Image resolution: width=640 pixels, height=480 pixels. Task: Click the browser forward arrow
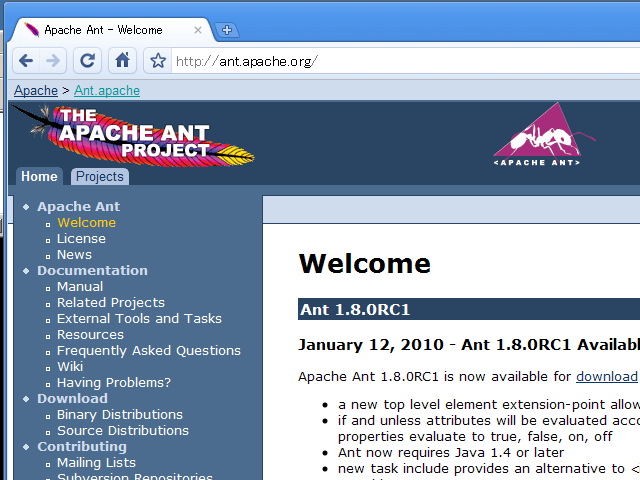click(53, 61)
